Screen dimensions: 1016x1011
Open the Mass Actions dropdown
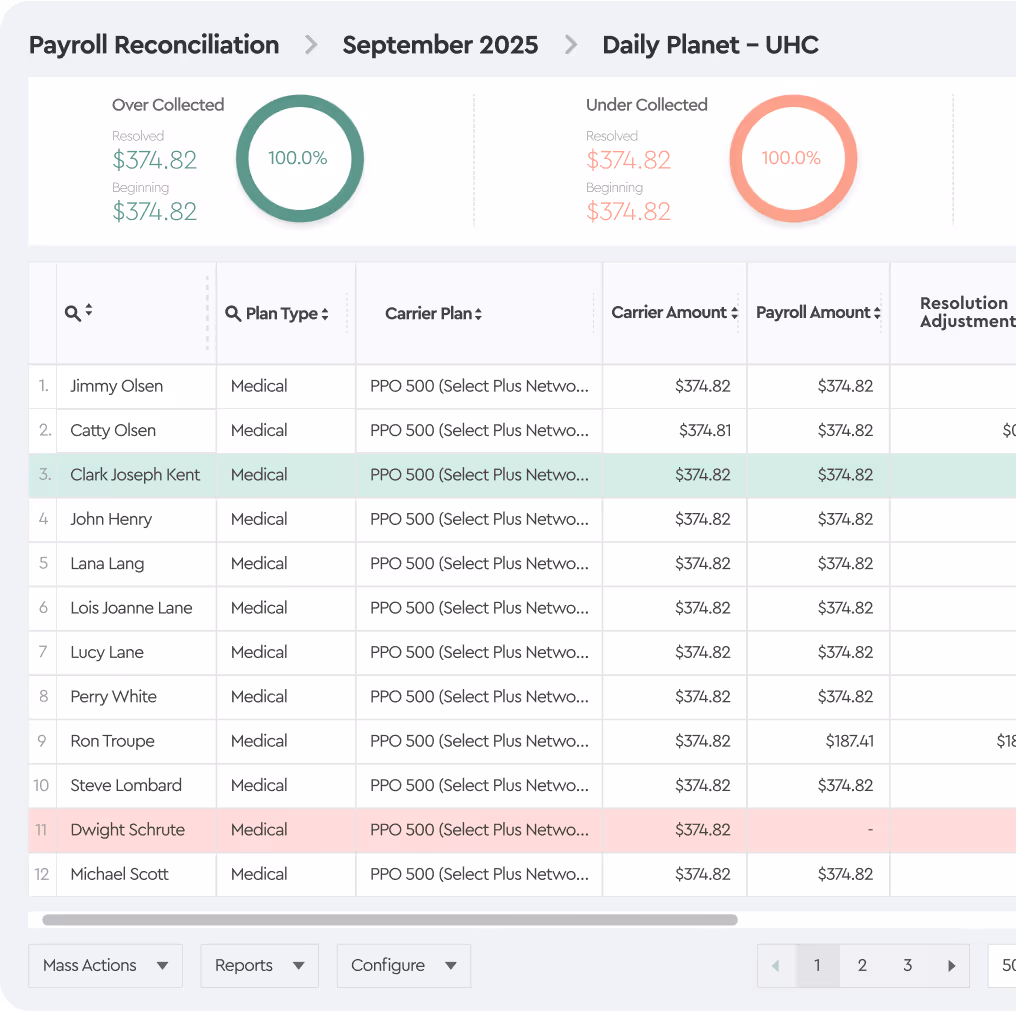105,966
